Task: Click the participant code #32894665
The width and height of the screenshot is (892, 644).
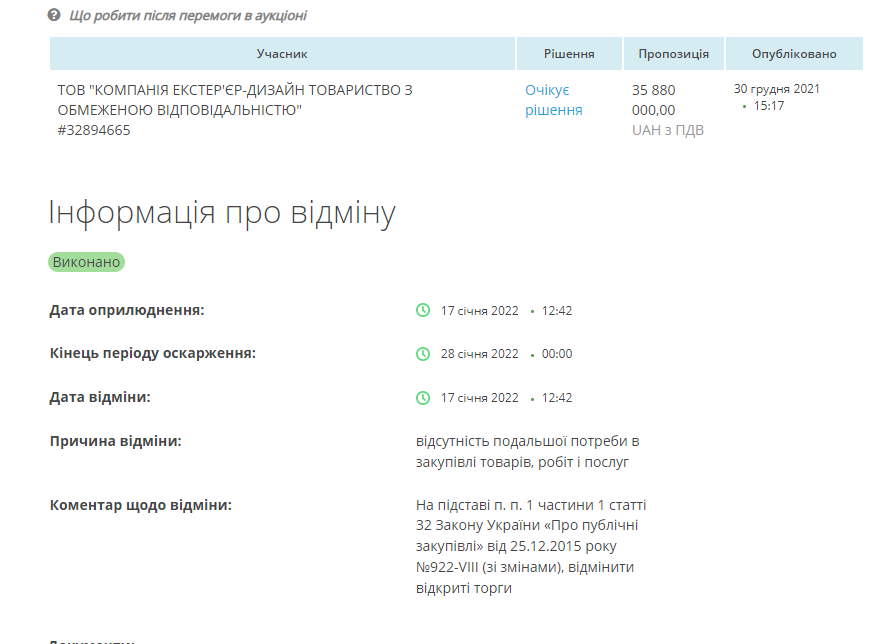Action: (94, 130)
